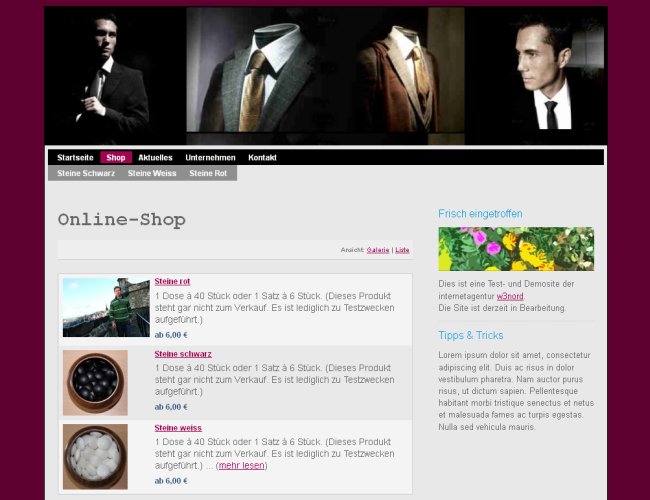This screenshot has height=500, width=650.
Task: Select Steine Schwarz submenu item
Action: [86, 173]
